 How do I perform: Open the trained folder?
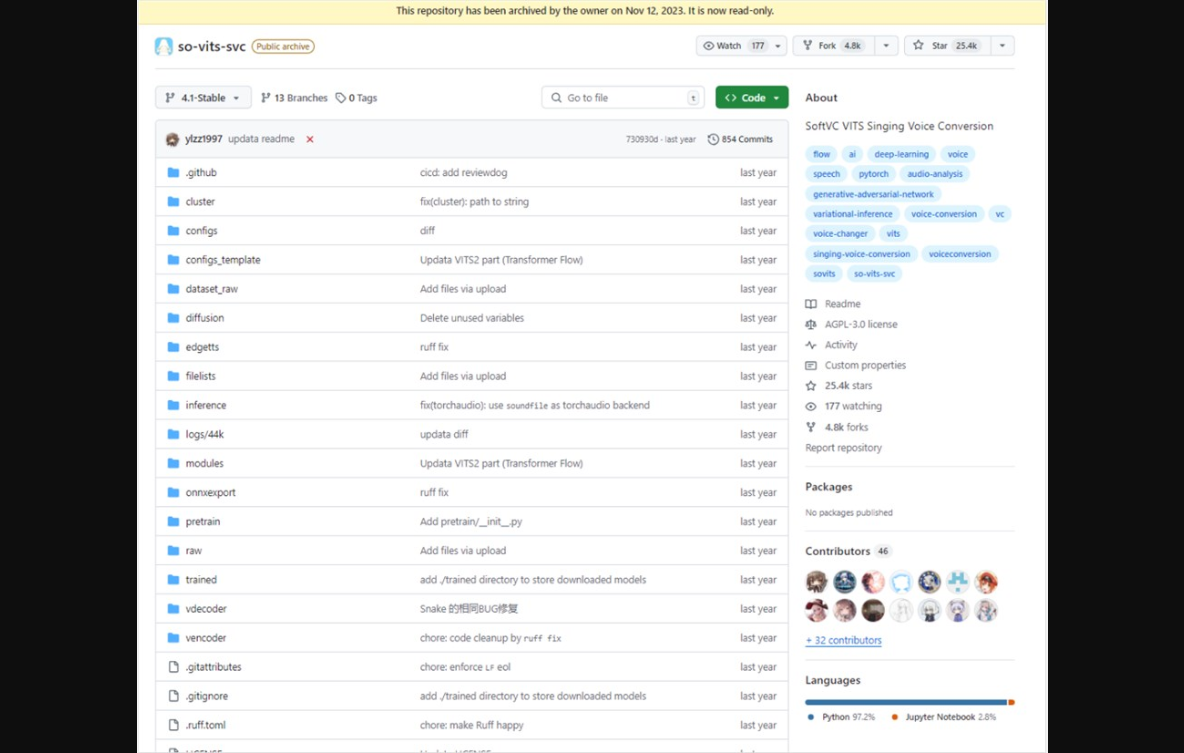201,579
